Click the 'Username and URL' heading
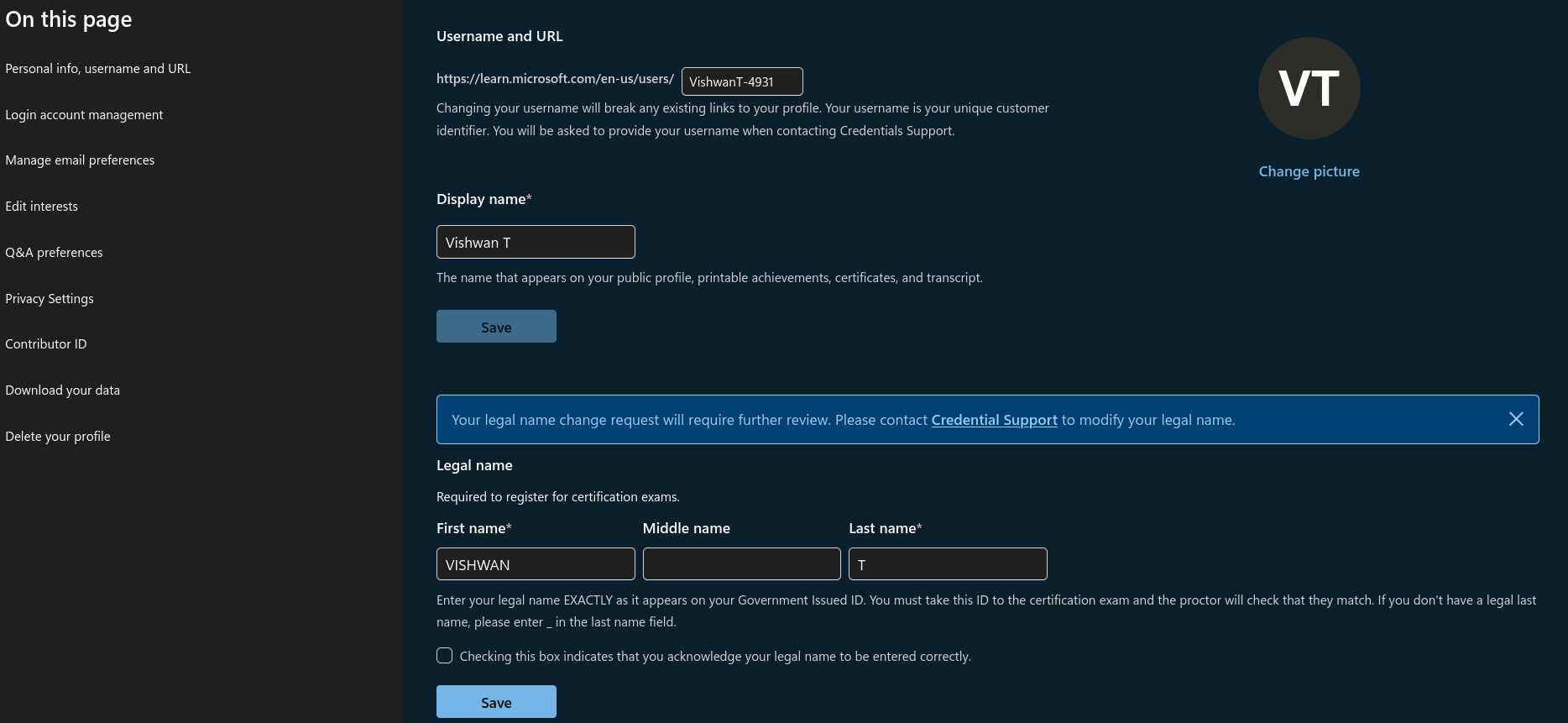The width and height of the screenshot is (1568, 723). (499, 36)
